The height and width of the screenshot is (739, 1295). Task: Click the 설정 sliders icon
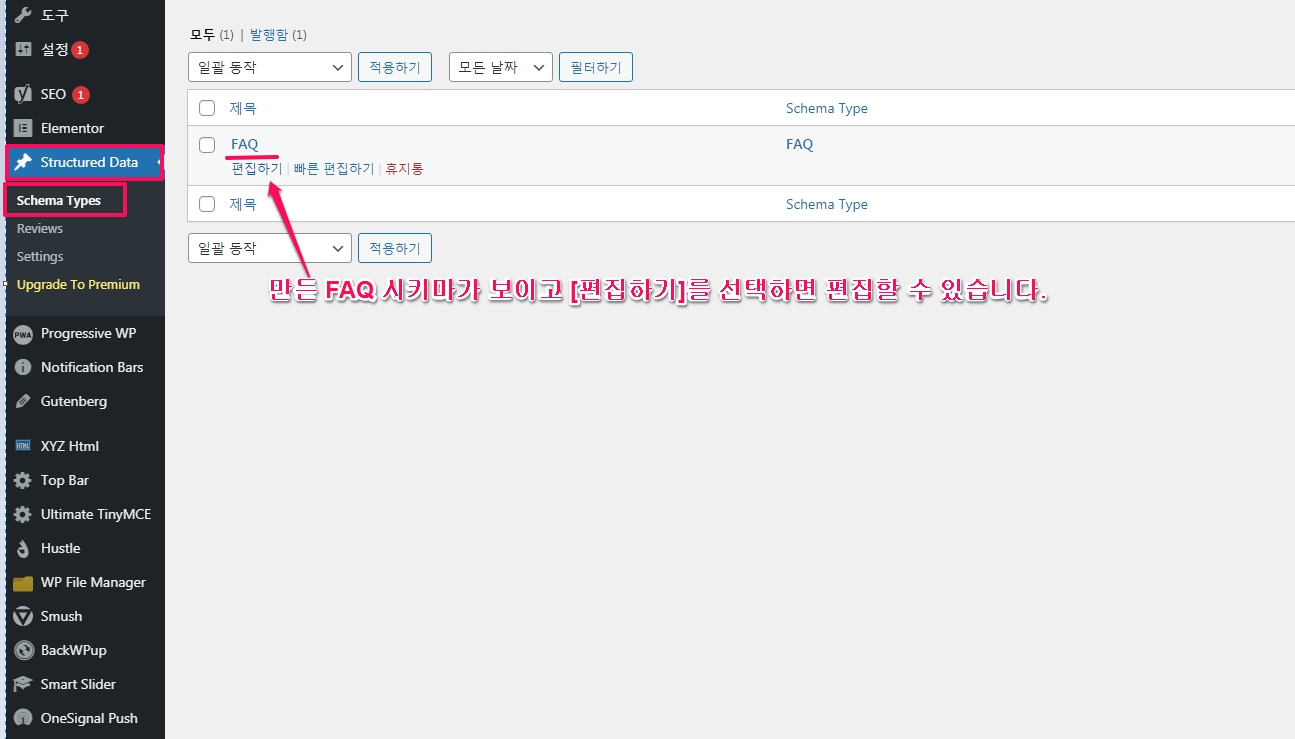[x=23, y=50]
